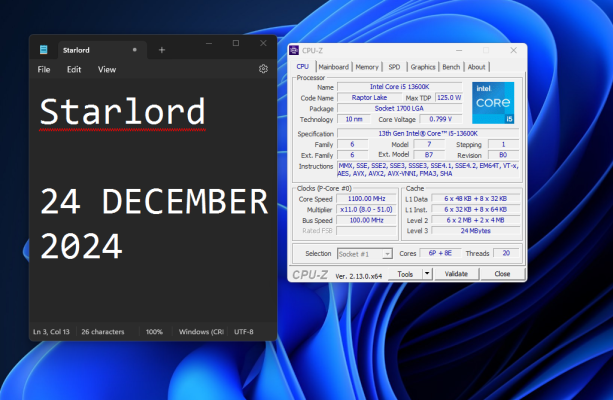Click the Code Name value Raptor Lake
Image resolution: width=613 pixels, height=400 pixels.
[x=369, y=98]
